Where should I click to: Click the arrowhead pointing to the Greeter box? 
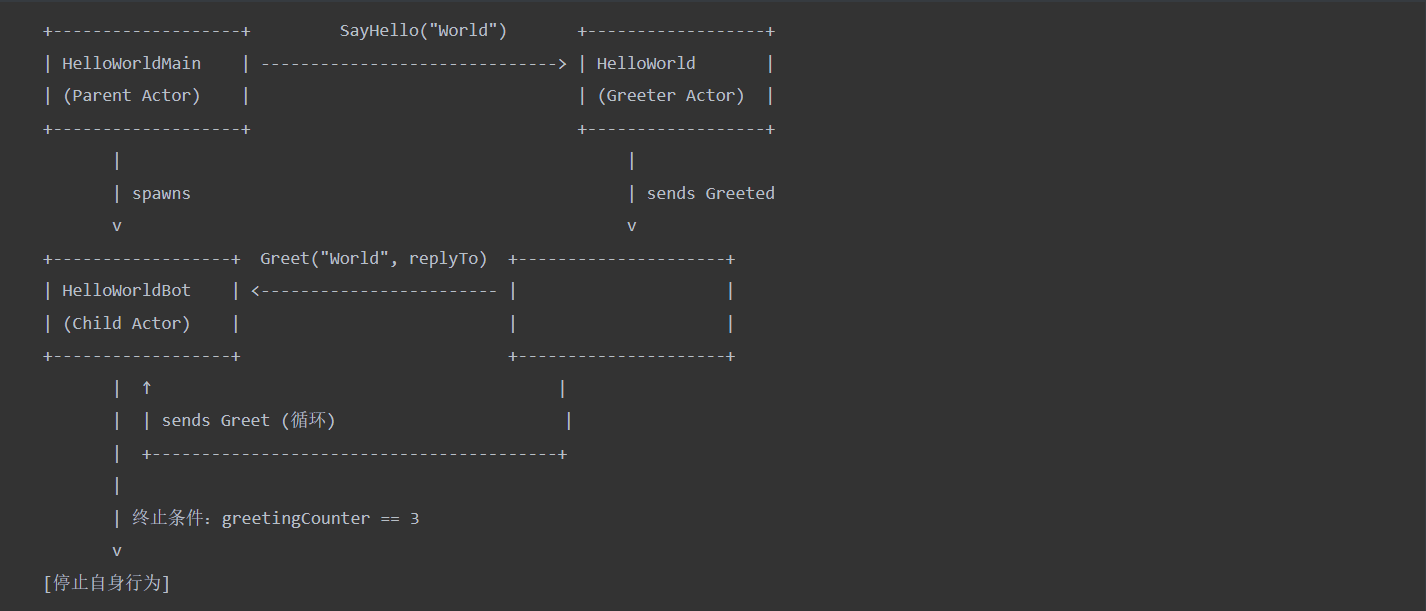(561, 64)
